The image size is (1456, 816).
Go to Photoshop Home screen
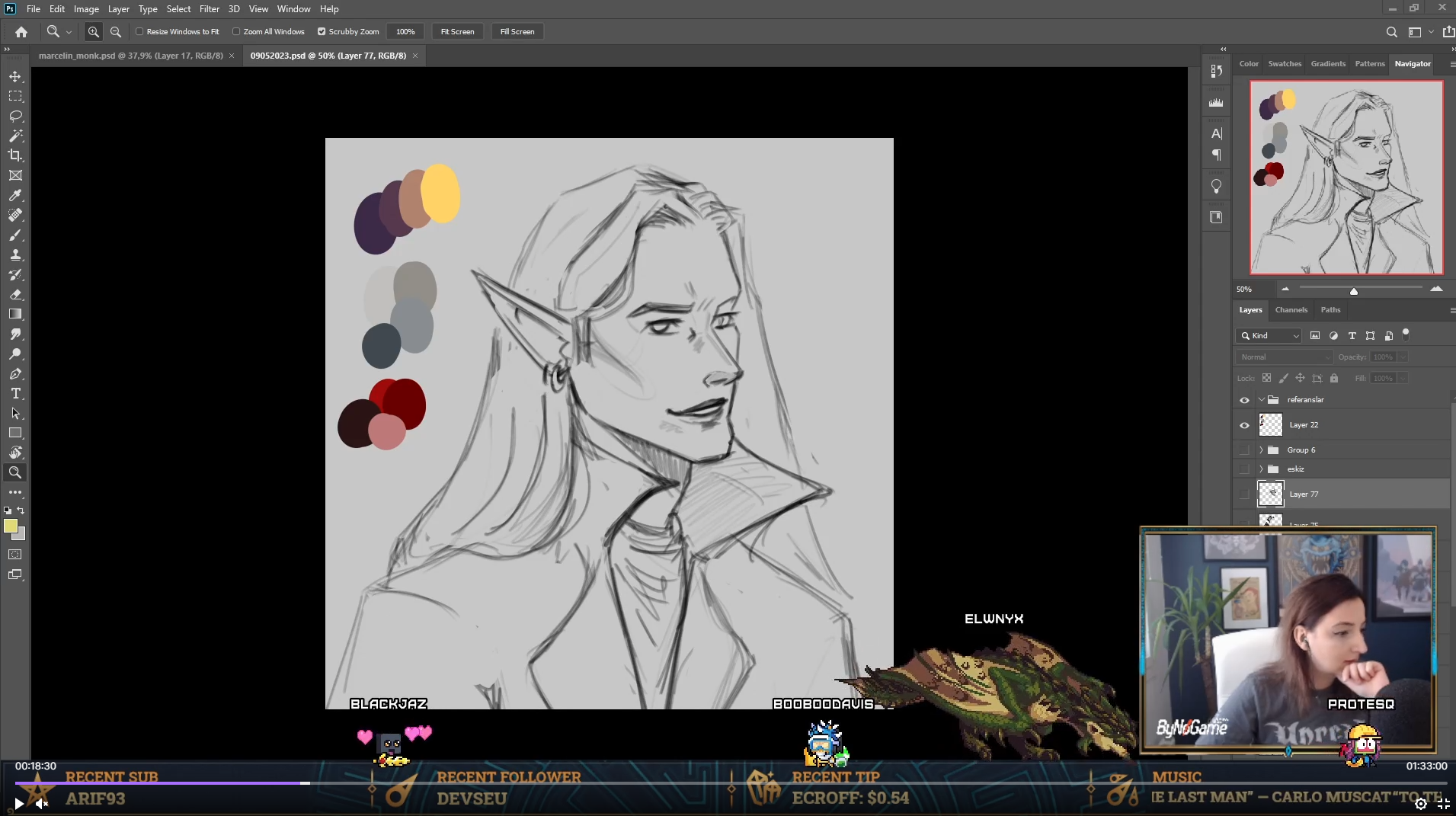[21, 31]
